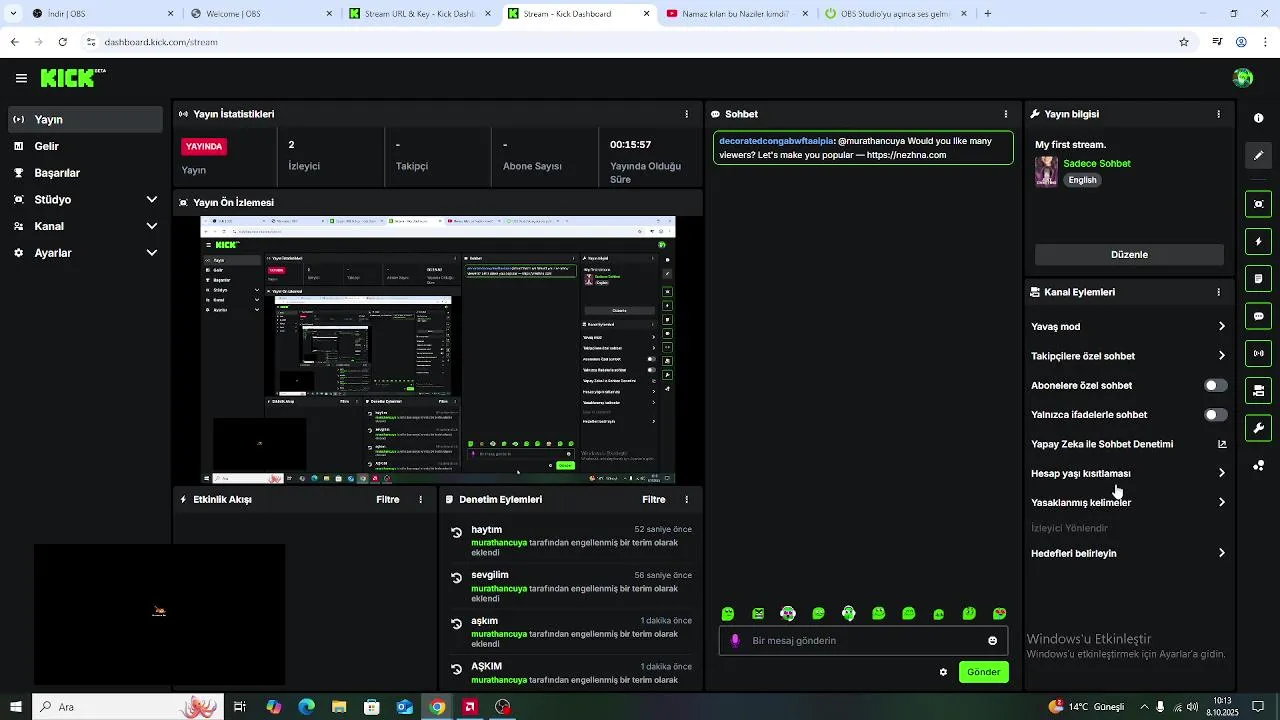Open the Windows Start button
Screen dimensions: 1280x720
tap(15, 707)
